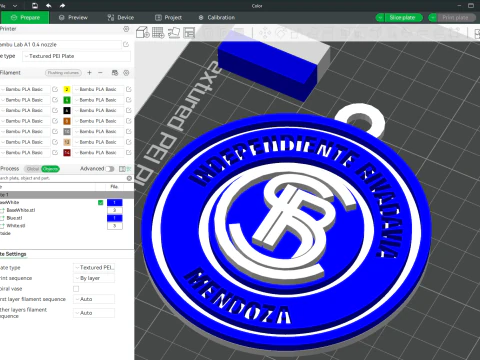The height and width of the screenshot is (360, 480).
Task: Open filament 6 Bambu PLA Basic dropdown
Action: coord(98,110)
